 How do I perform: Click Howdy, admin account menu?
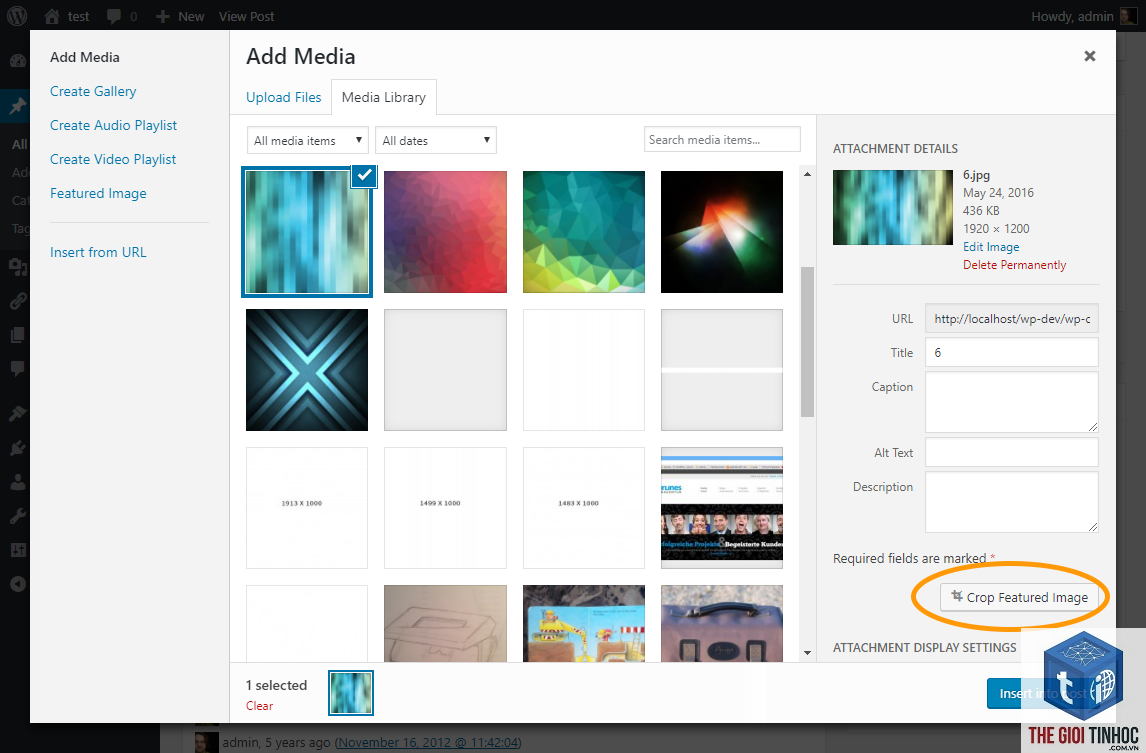coord(1083,16)
